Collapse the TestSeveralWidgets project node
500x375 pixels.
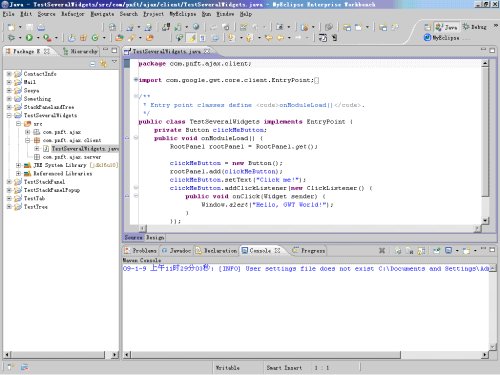point(9,115)
